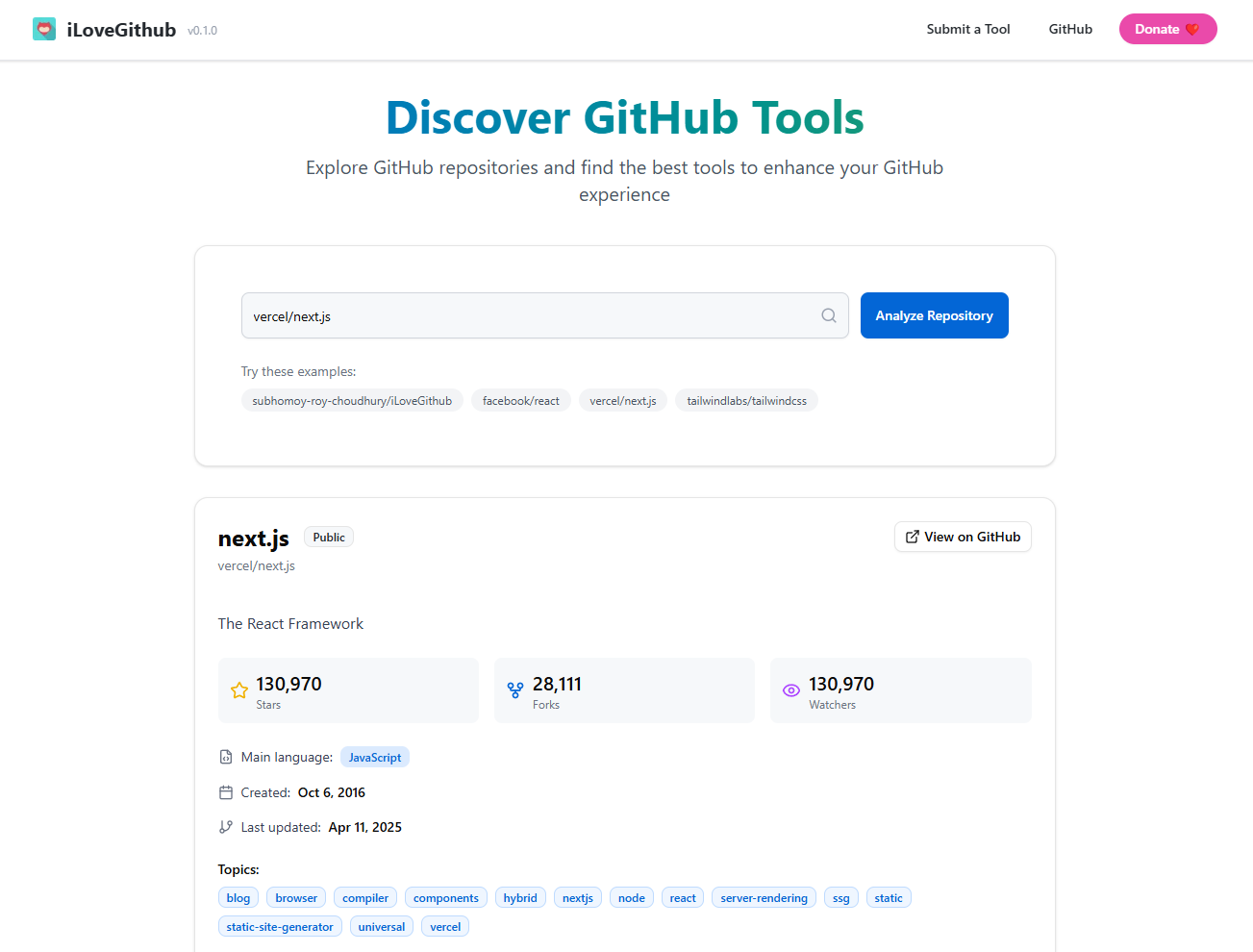Click the calendar icon beside Created date
The width and height of the screenshot is (1253, 952).
tap(224, 791)
